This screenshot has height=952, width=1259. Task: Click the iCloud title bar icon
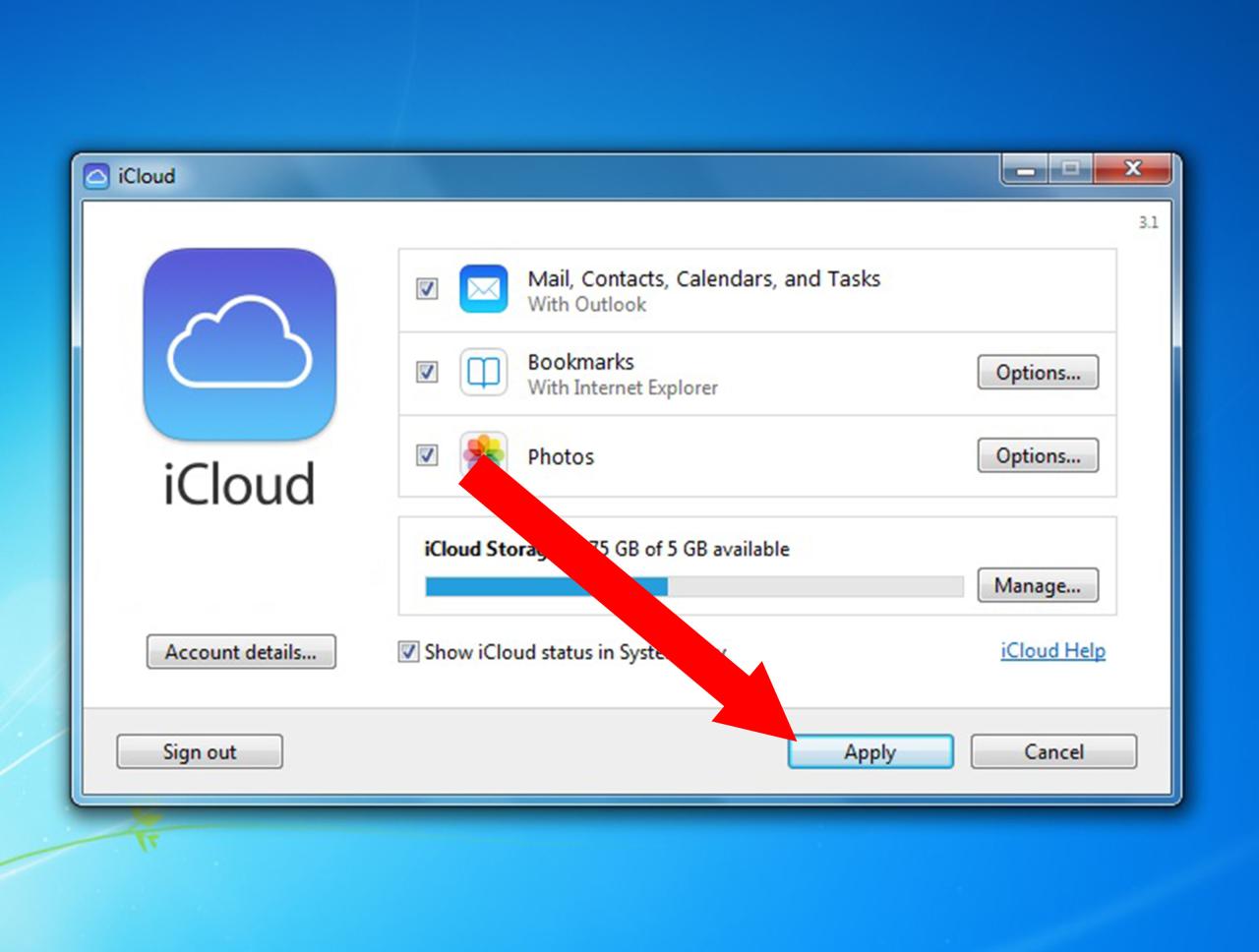pyautogui.click(x=96, y=177)
